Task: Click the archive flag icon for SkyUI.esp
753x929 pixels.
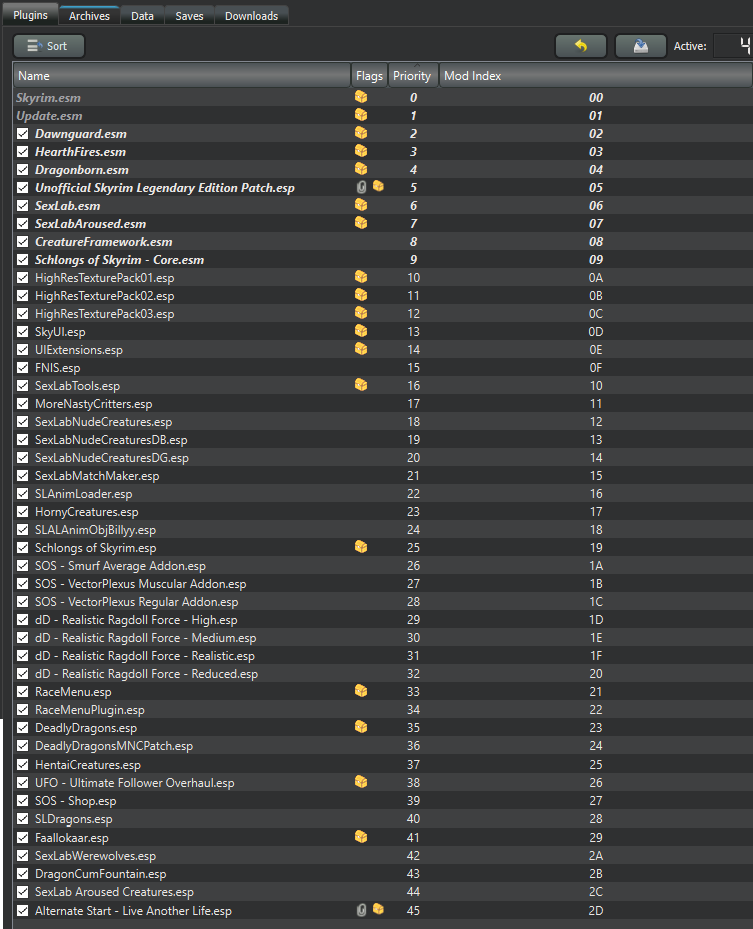Action: [x=361, y=331]
